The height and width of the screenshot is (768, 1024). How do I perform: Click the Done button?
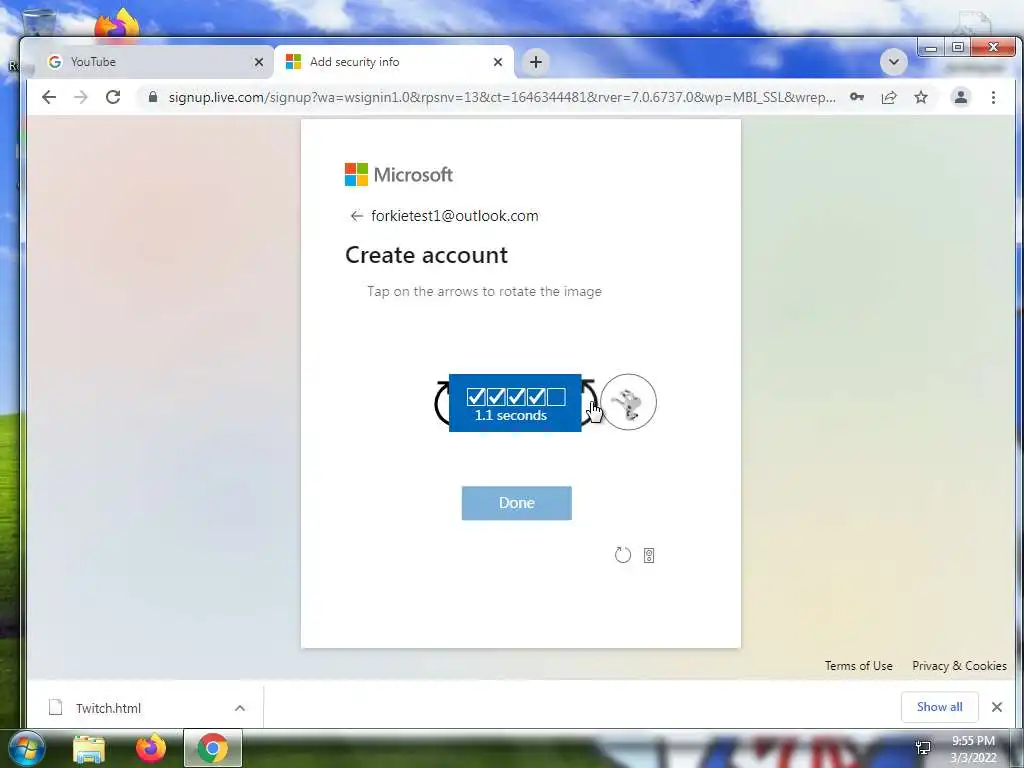[x=517, y=503]
